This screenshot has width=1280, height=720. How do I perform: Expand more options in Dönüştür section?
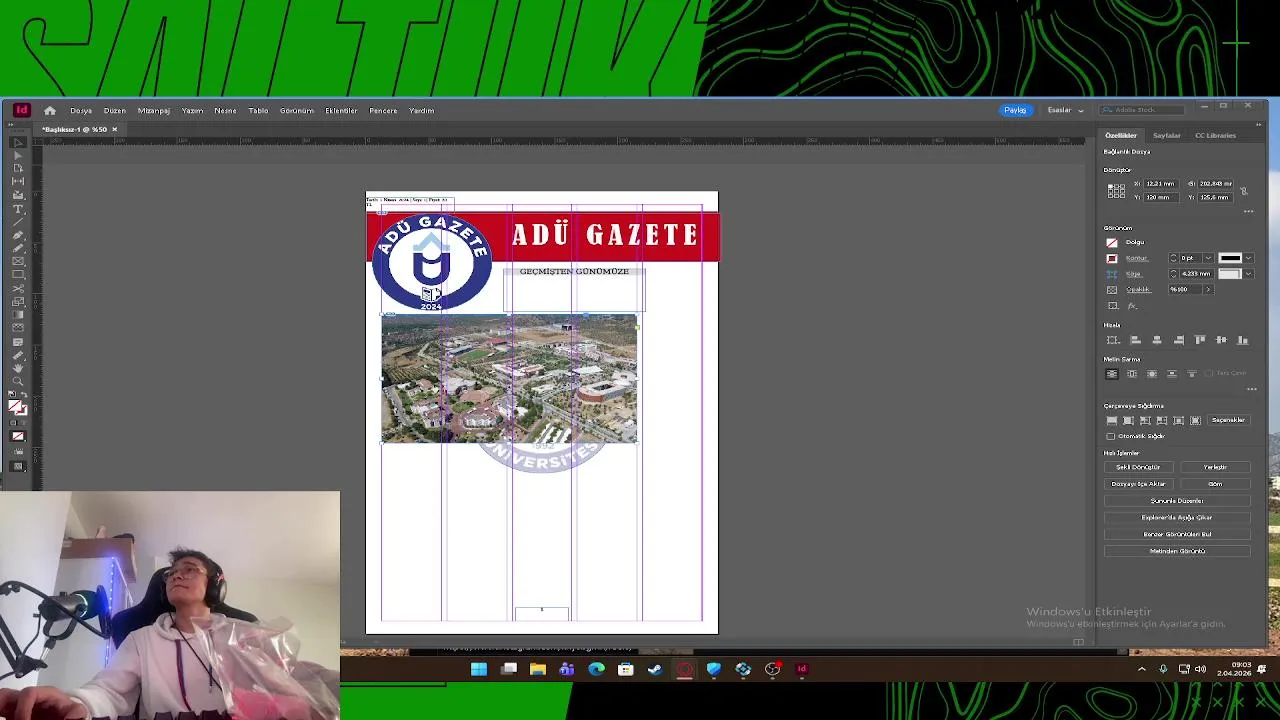point(1248,211)
